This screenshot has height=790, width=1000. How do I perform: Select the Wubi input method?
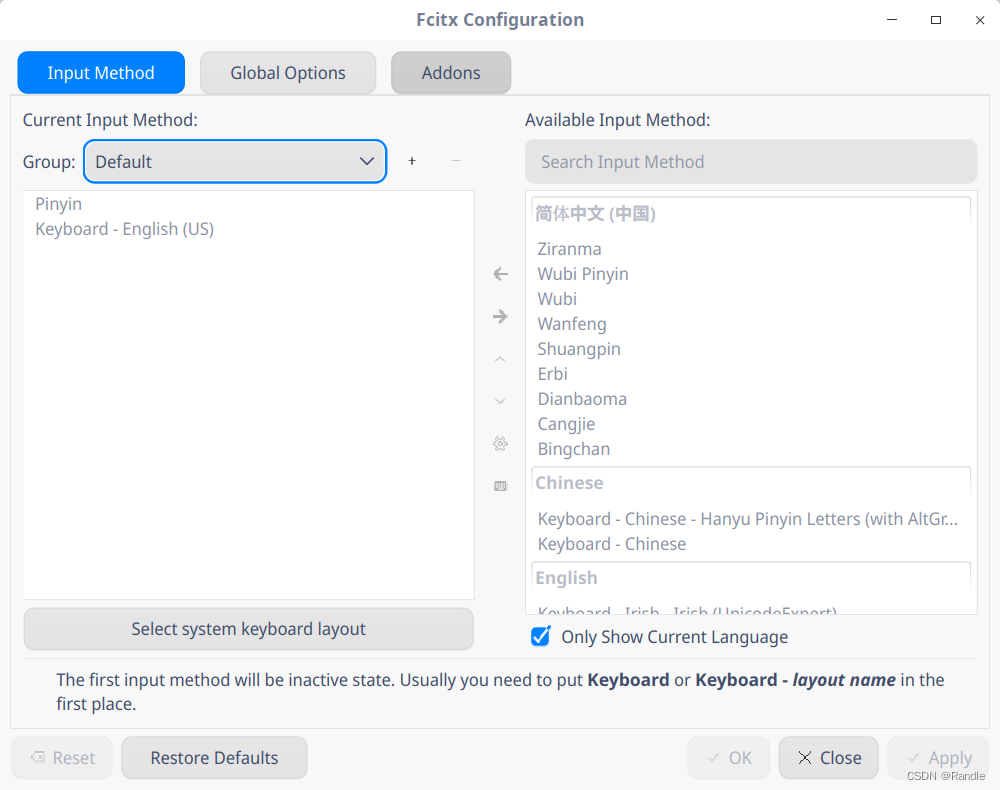pyautogui.click(x=751, y=298)
